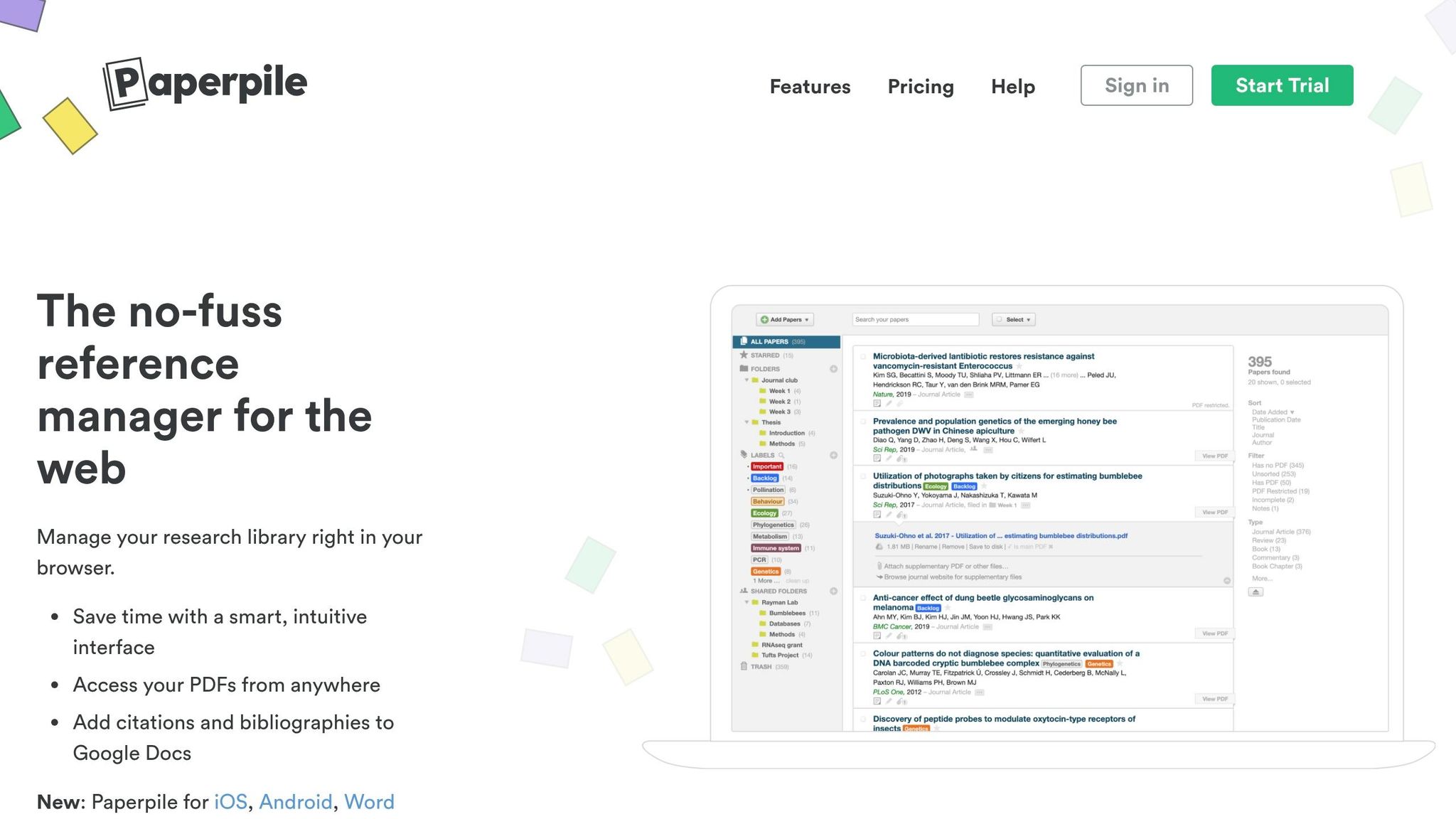Click the notes icon under Microbiota-derived paper

tap(877, 404)
